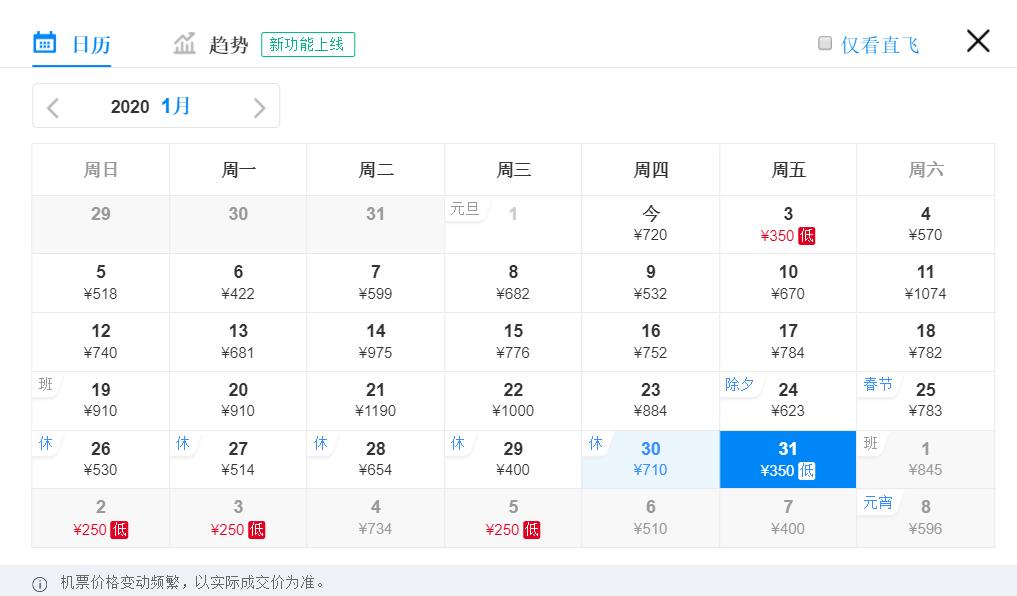Select the 元旦 date January 1
The width and height of the screenshot is (1017, 596).
pos(513,224)
